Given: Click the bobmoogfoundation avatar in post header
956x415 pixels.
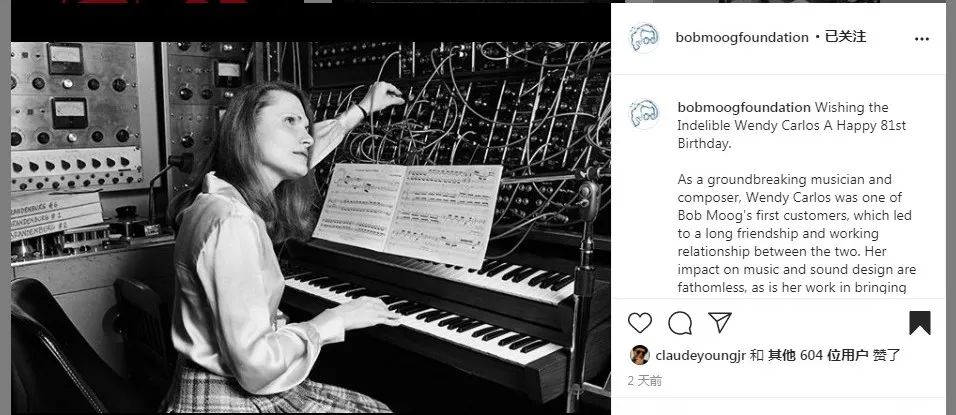Looking at the screenshot, I should 644,38.
